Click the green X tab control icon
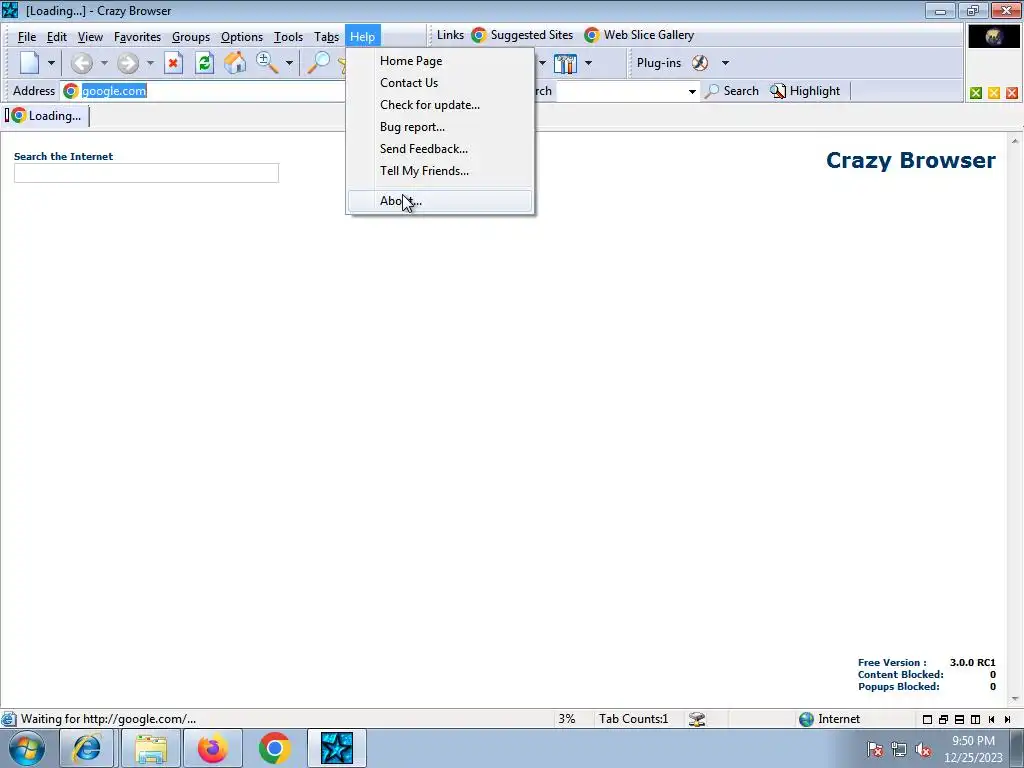The width and height of the screenshot is (1024, 768). pos(976,93)
